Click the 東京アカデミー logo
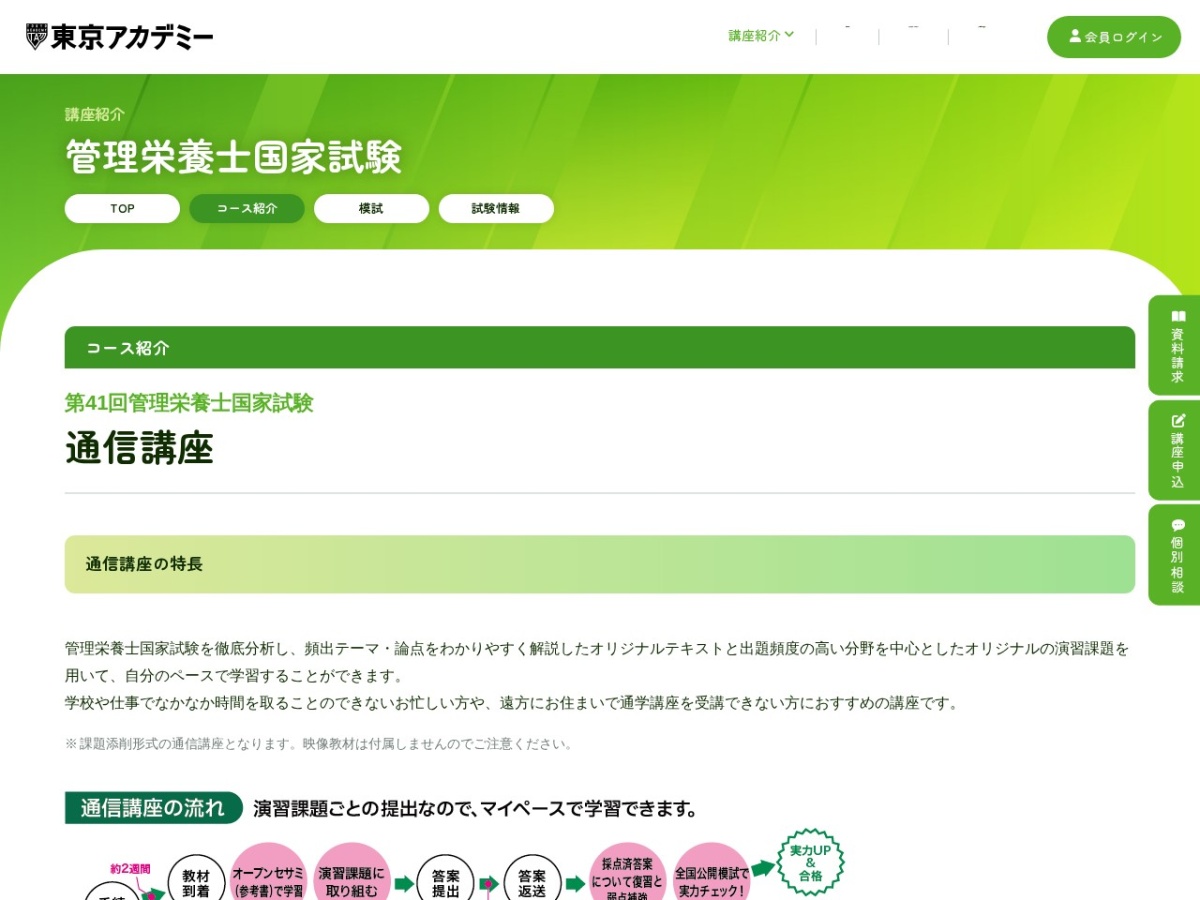The width and height of the screenshot is (1200, 900). pyautogui.click(x=119, y=37)
